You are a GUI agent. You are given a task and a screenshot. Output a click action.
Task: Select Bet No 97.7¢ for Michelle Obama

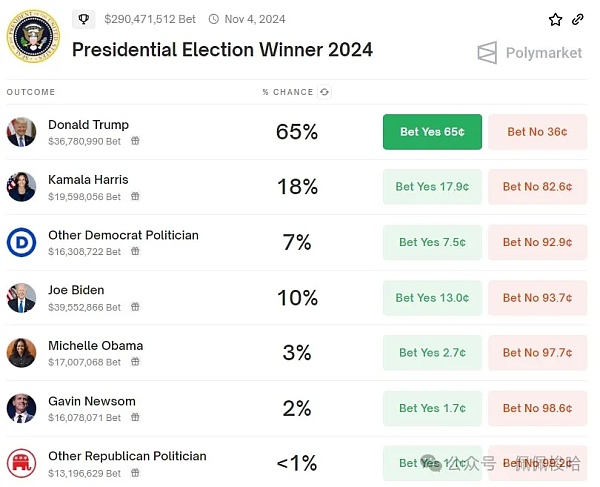537,352
